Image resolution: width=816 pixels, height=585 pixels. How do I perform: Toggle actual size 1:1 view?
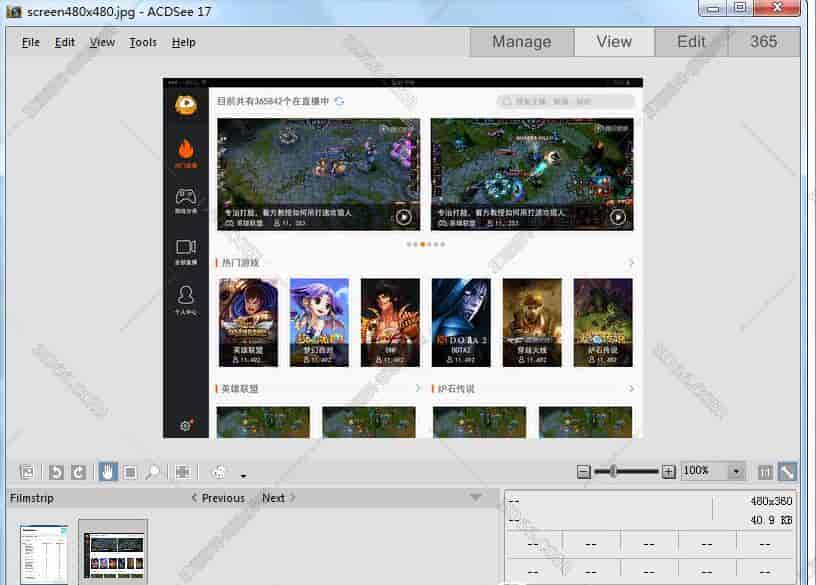point(765,472)
